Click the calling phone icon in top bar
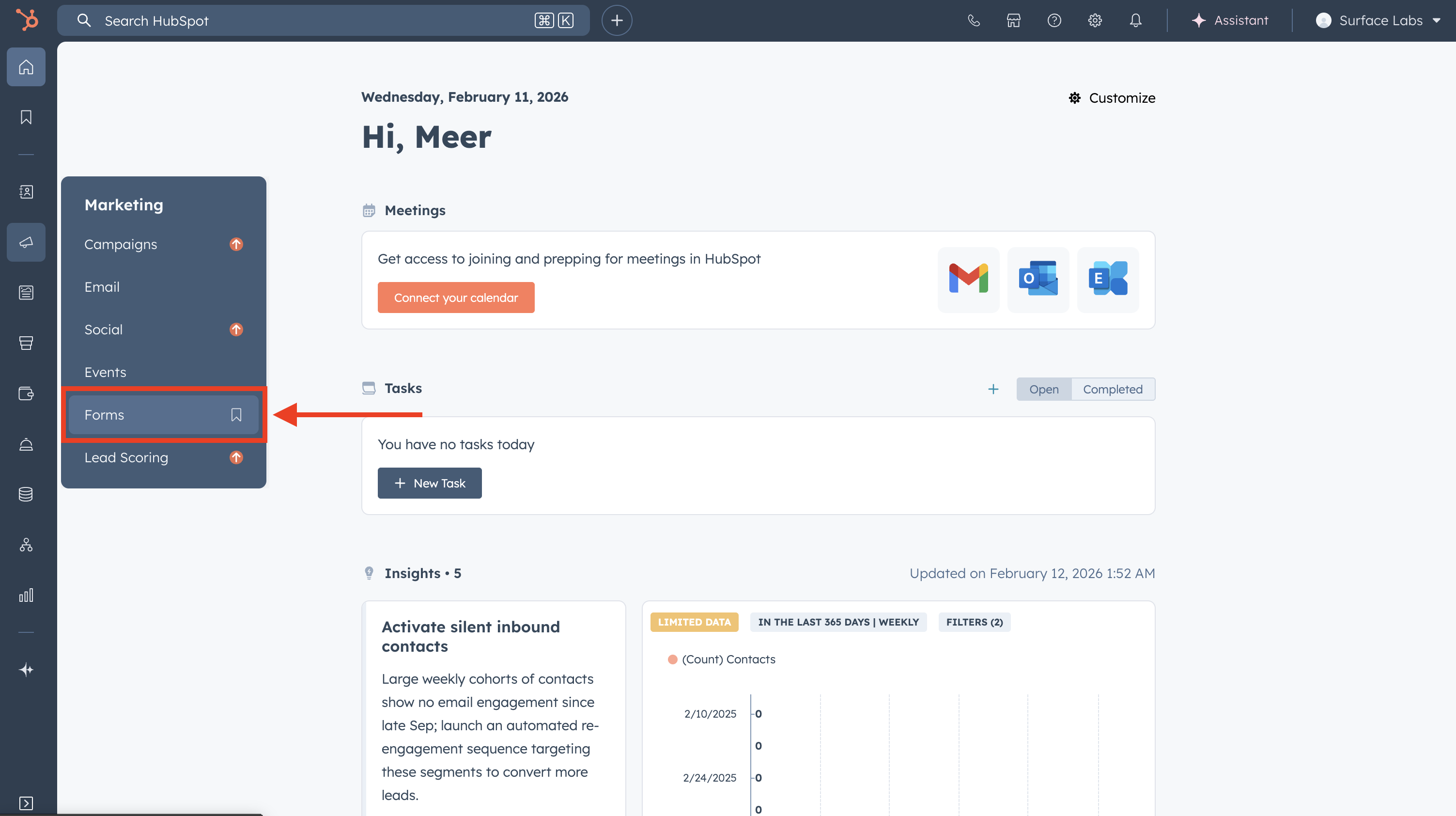The image size is (1456, 816). tap(973, 20)
